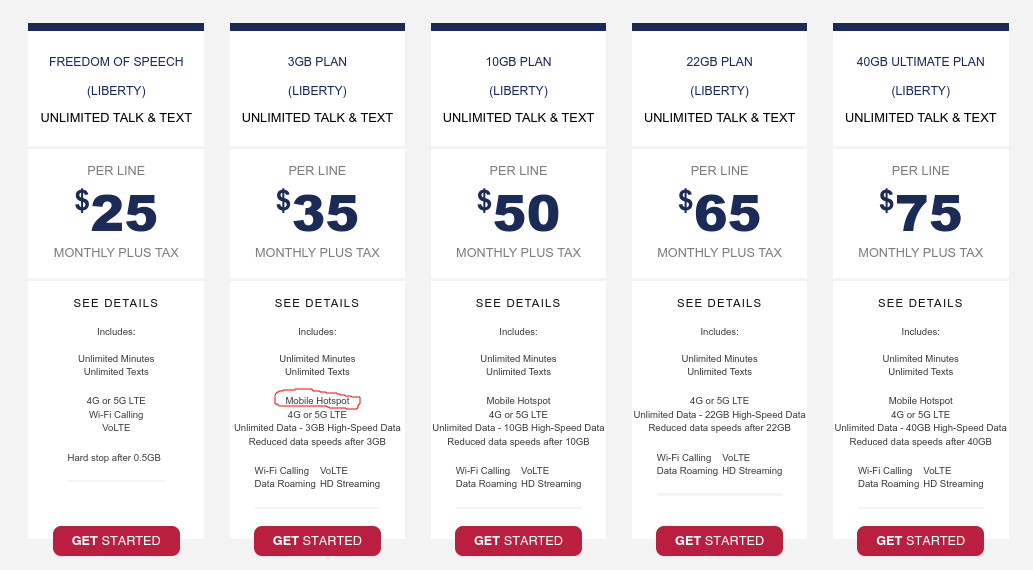Choose Get Started on the 10GB plan
The width and height of the screenshot is (1033, 570).
pos(518,541)
